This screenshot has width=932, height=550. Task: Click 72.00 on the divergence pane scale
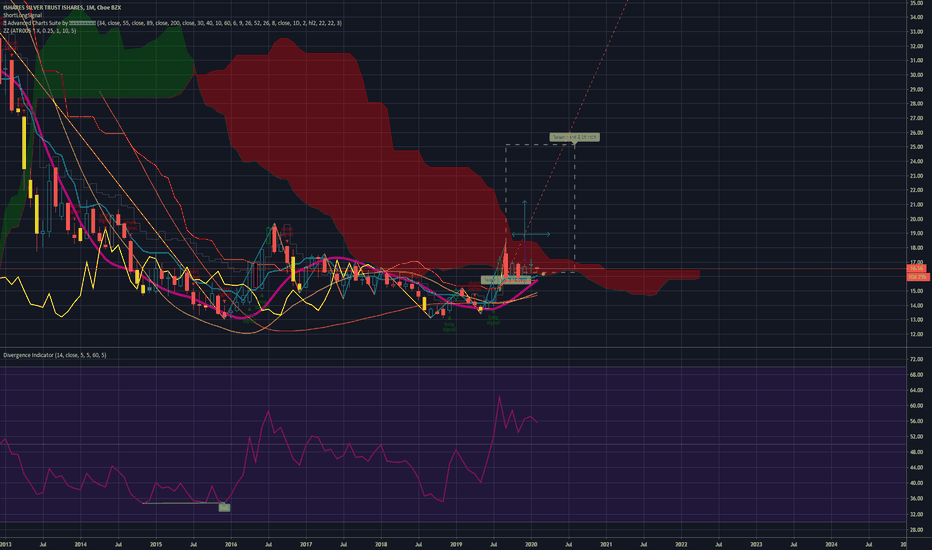(916, 359)
